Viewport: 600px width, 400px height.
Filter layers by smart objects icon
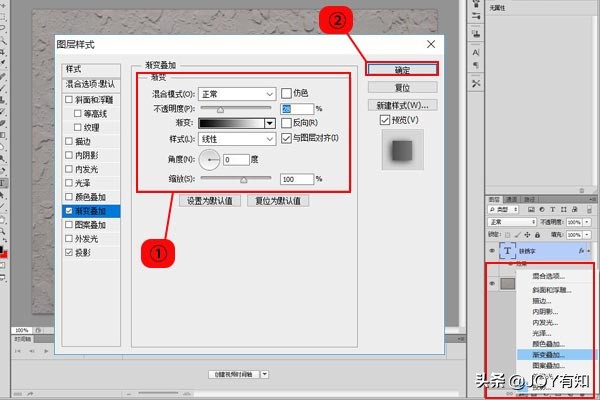click(x=574, y=209)
